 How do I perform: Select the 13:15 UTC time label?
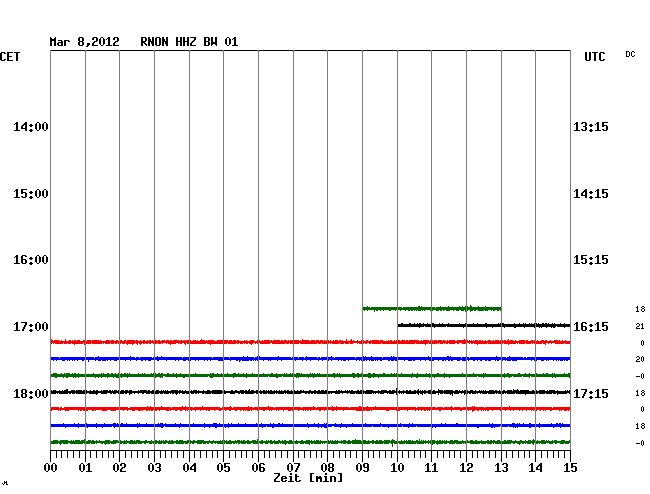591,127
